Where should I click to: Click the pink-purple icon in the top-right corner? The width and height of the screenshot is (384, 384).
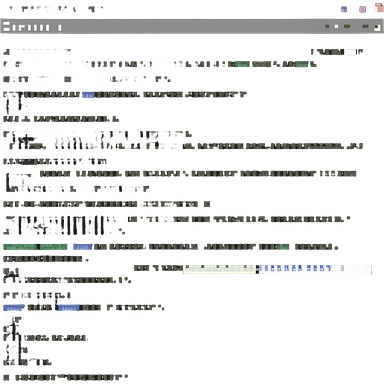tap(362, 9)
